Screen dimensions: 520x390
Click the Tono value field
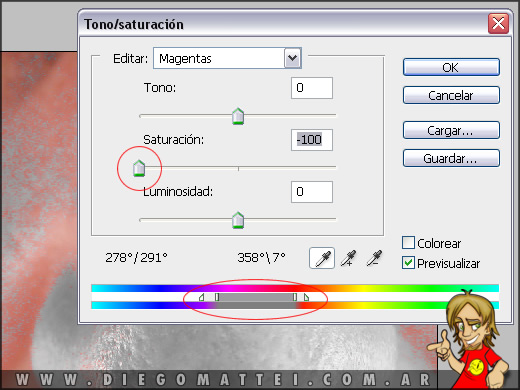pyautogui.click(x=312, y=88)
